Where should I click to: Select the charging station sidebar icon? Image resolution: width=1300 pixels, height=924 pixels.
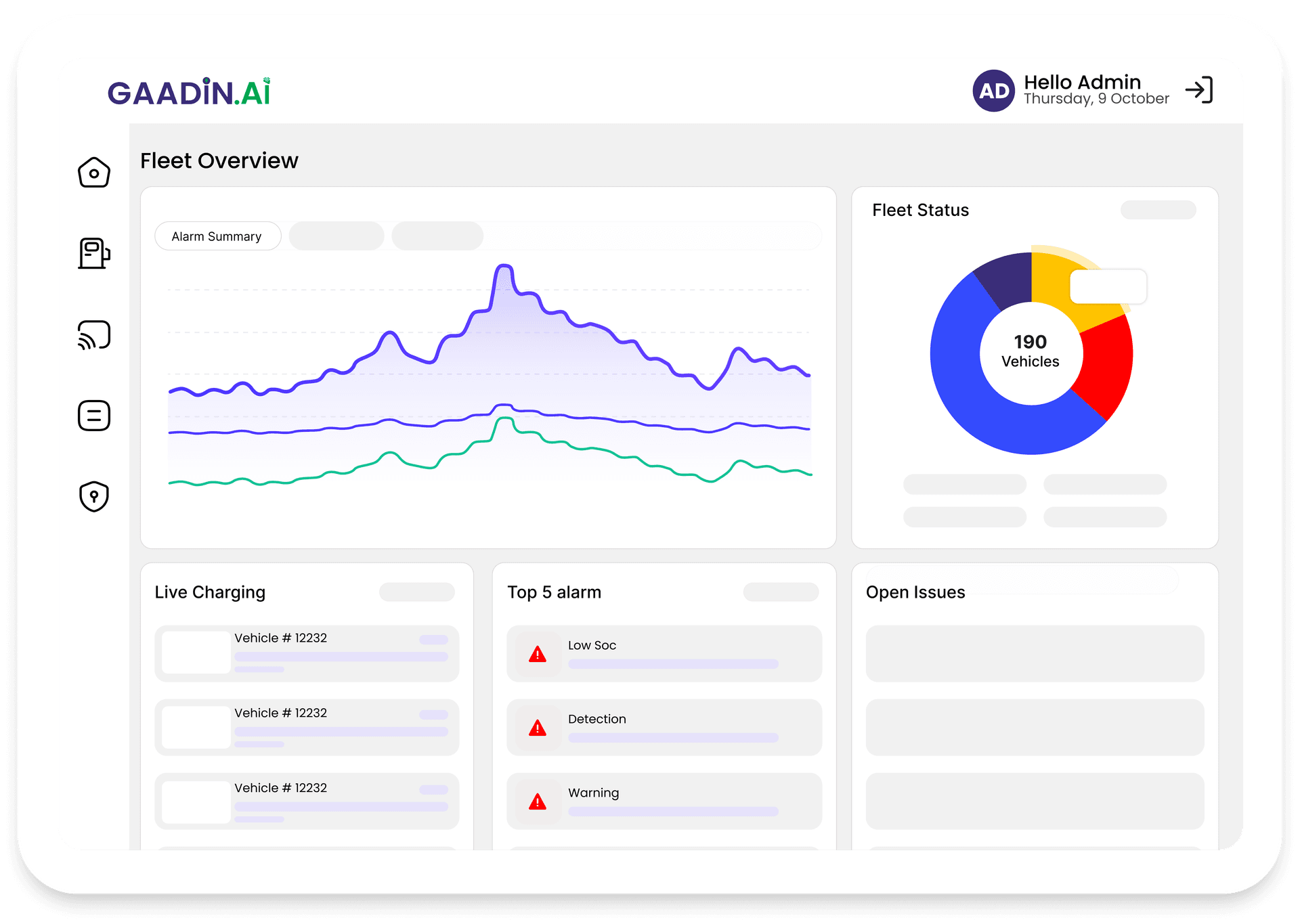point(93,254)
